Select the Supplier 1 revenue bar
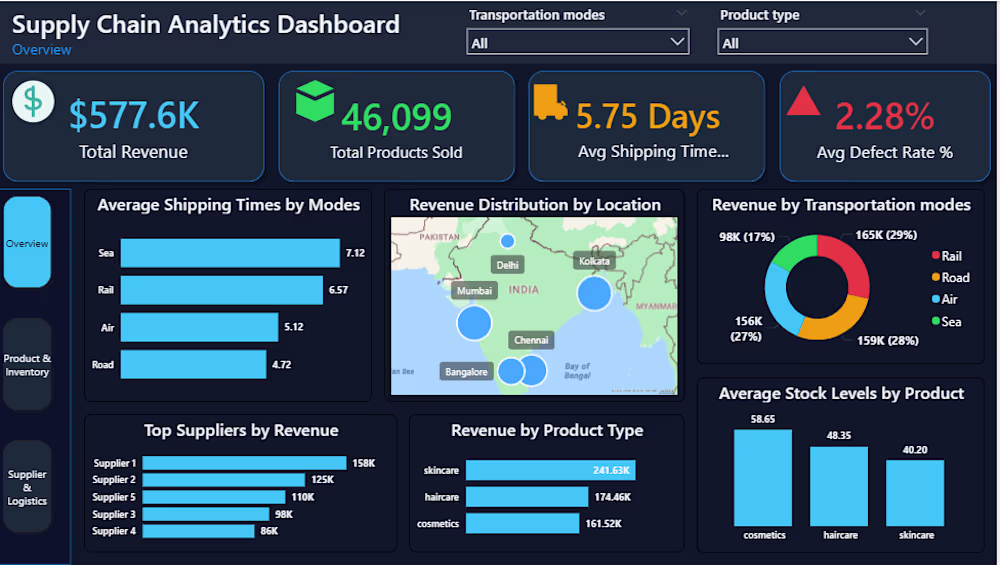This screenshot has height=565, width=1000. [x=244, y=463]
